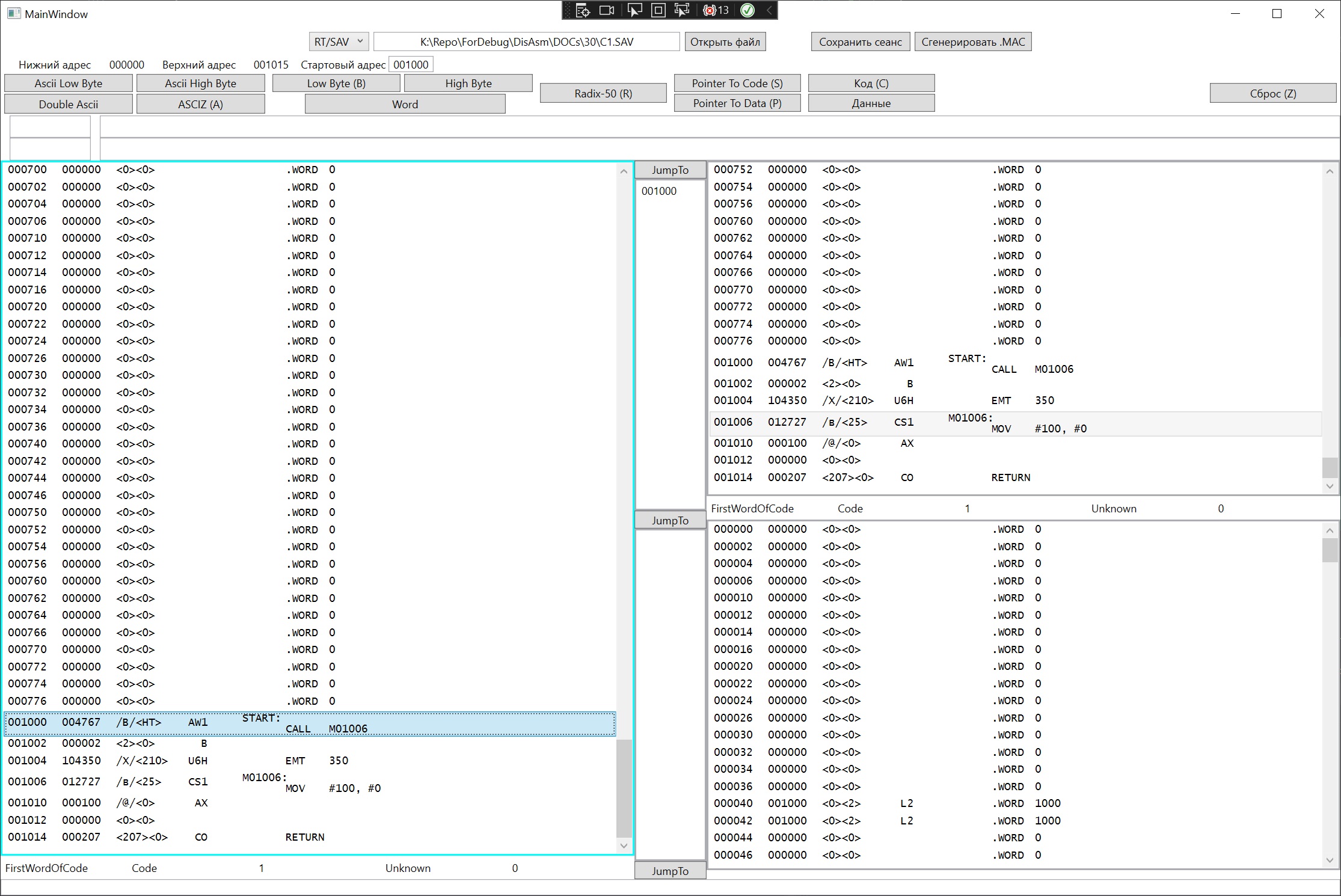Viewport: 1341px width, 896px height.
Task: Click the camera icon in debug toolbar
Action: pyautogui.click(x=607, y=10)
